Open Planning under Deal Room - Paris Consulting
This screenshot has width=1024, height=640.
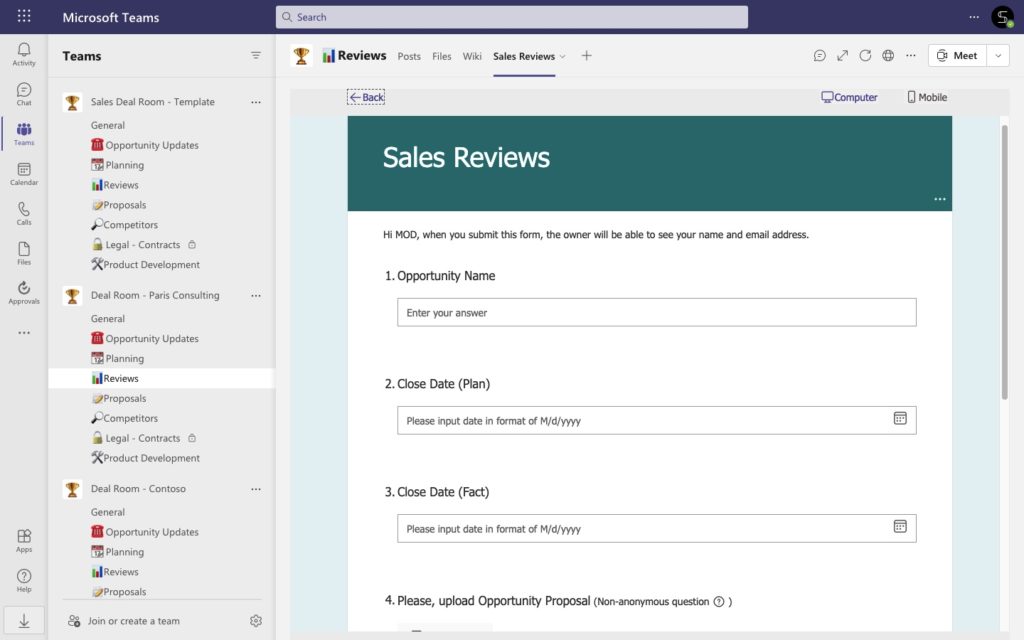tap(118, 358)
